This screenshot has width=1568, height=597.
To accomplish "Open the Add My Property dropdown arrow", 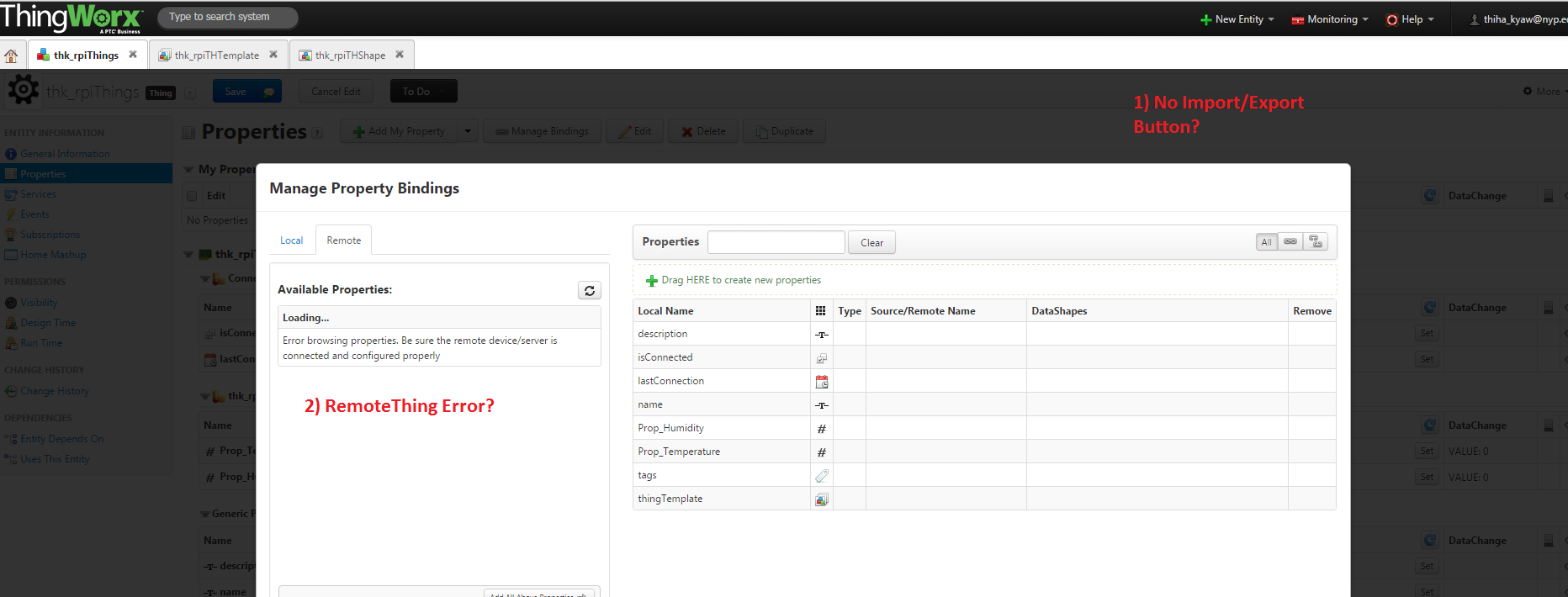I will click(468, 131).
